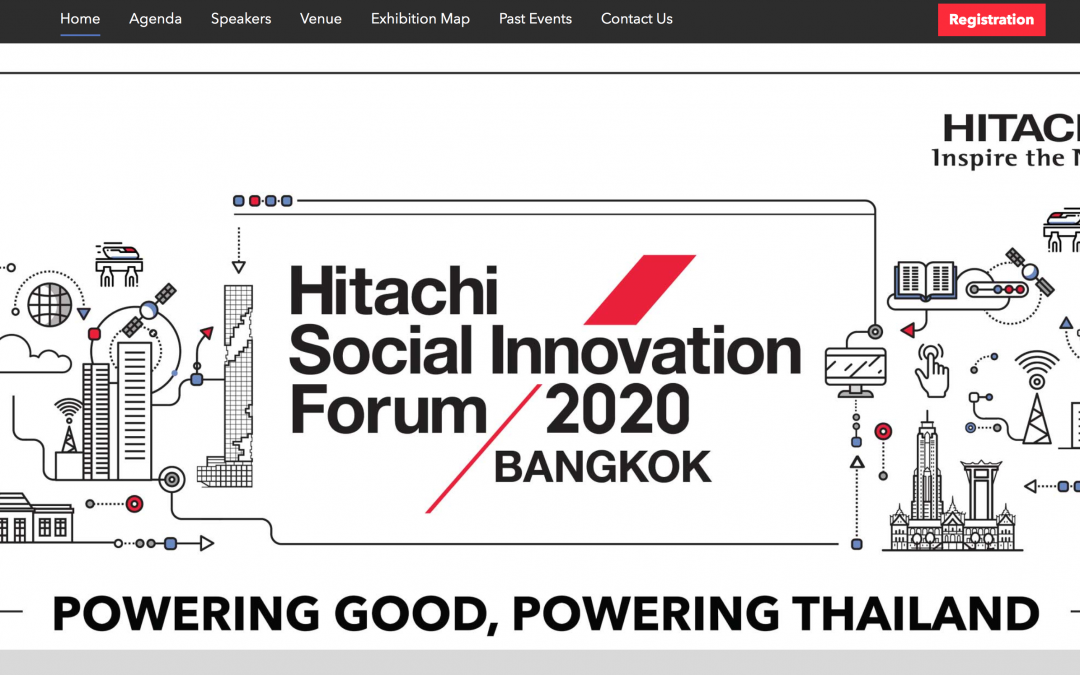This screenshot has height=675, width=1080.
Task: Open the Exhibition Map page
Action: [x=420, y=19]
